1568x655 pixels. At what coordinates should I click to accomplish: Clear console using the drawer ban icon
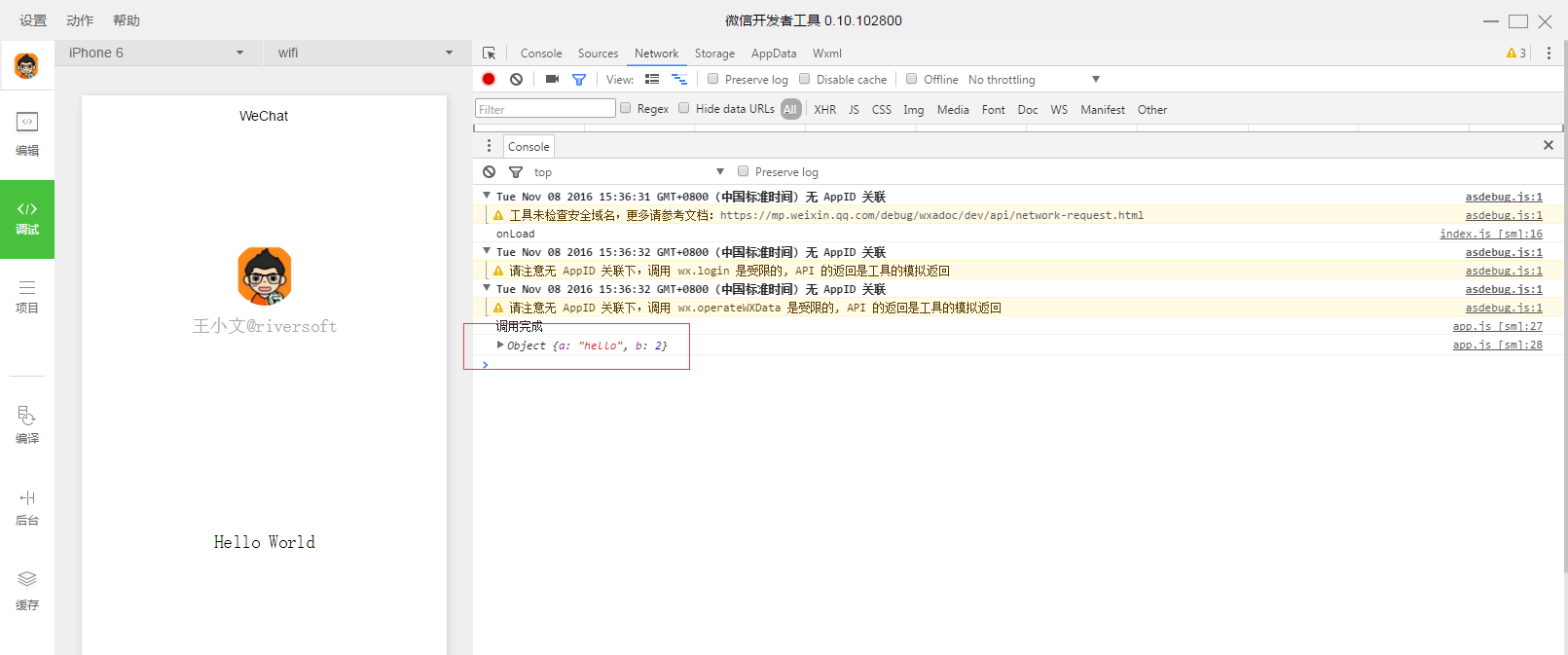point(489,171)
